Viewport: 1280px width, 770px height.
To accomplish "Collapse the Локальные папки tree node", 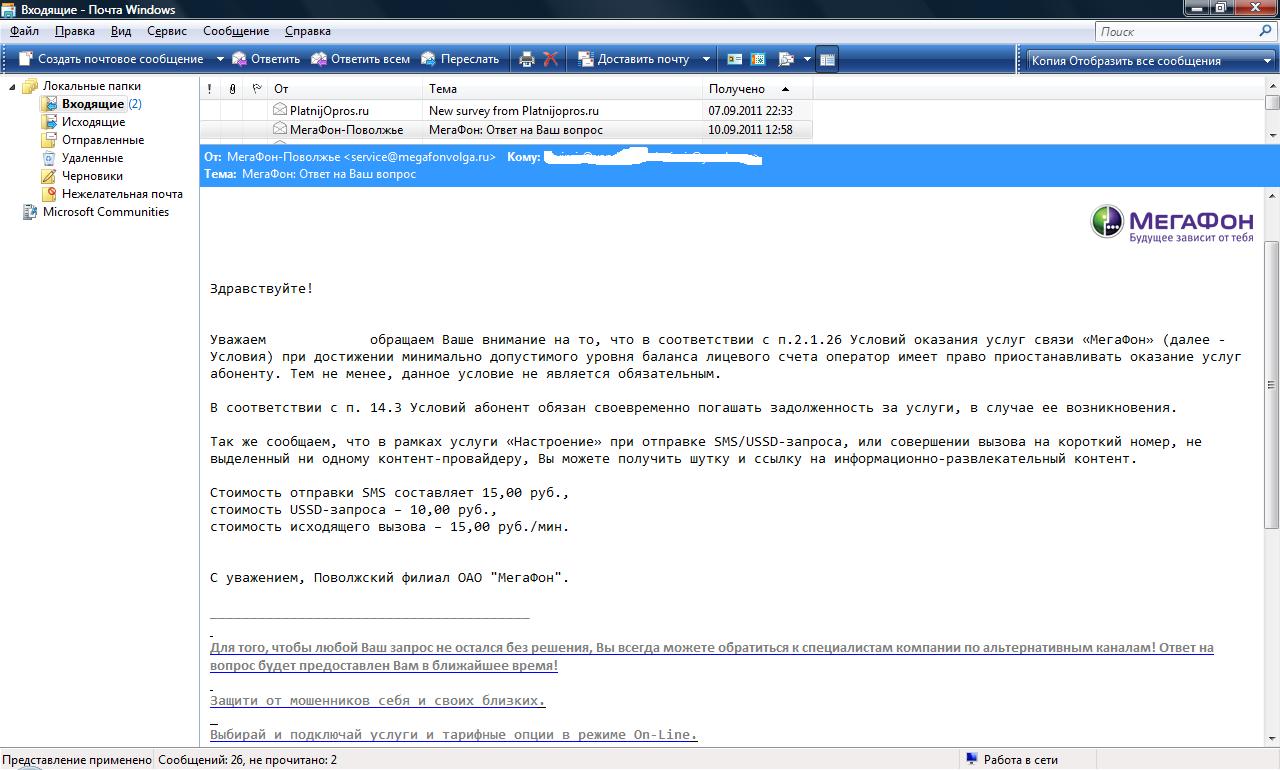I will click(13, 86).
